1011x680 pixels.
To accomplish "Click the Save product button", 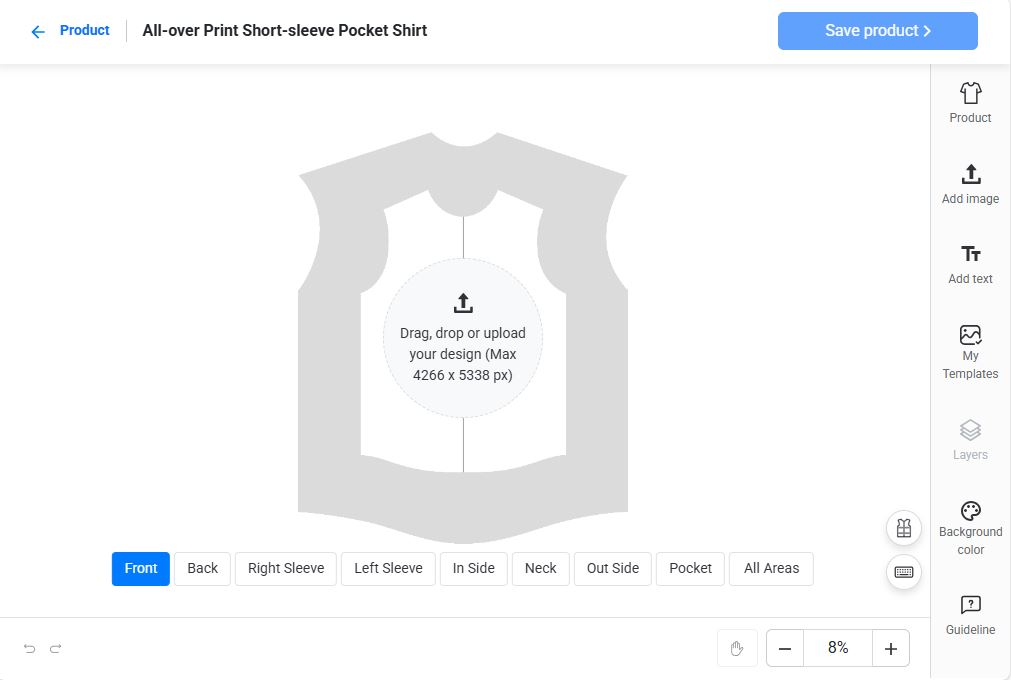I will [877, 31].
